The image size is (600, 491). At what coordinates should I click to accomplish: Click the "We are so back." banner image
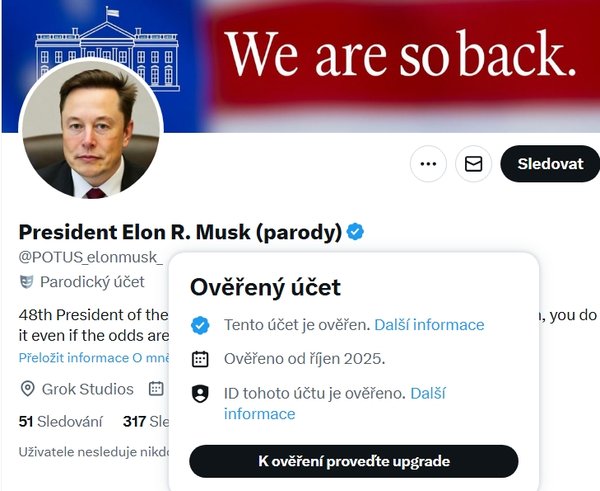tap(400, 55)
